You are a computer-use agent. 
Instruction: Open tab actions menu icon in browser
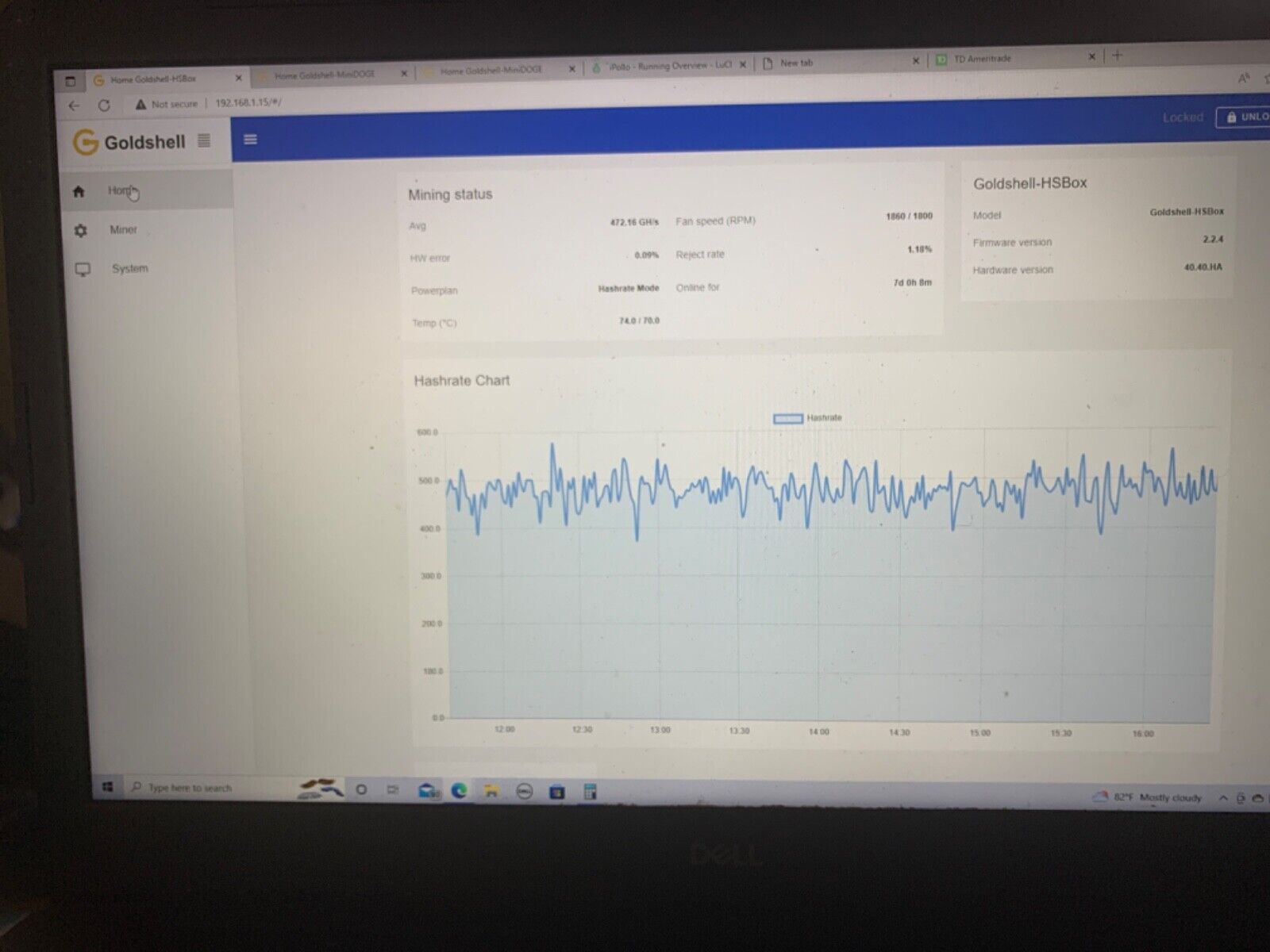70,81
